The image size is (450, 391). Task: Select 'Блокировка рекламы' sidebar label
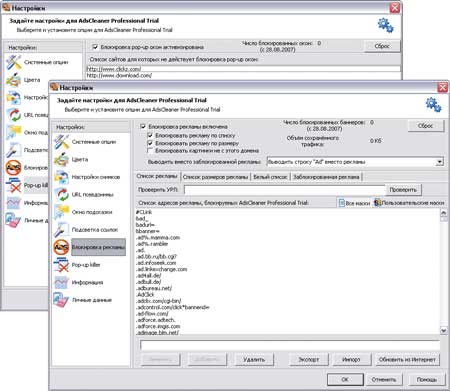(x=98, y=247)
